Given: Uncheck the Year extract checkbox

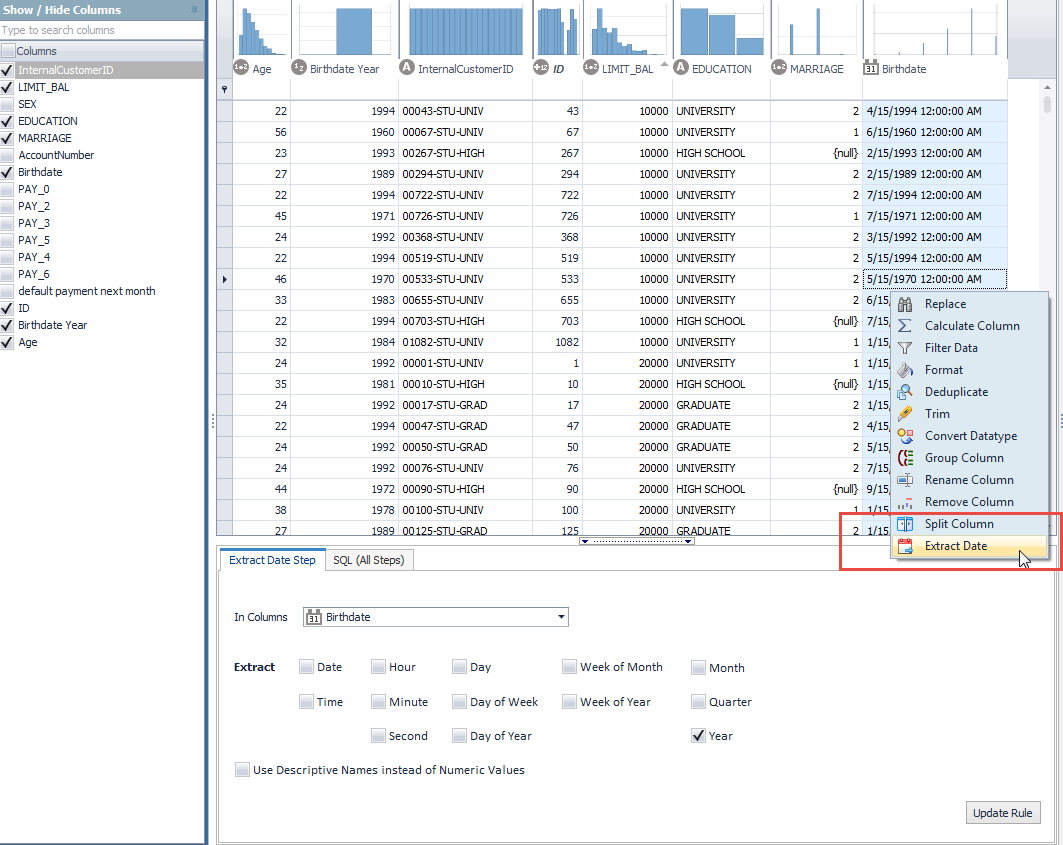Looking at the screenshot, I should 698,736.
